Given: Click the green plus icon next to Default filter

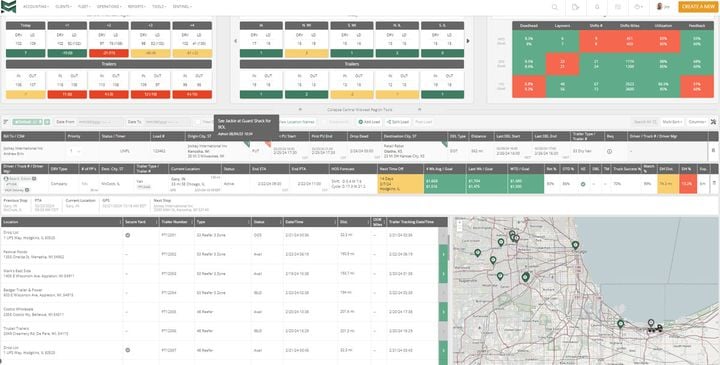Looking at the screenshot, I should coord(47,122).
